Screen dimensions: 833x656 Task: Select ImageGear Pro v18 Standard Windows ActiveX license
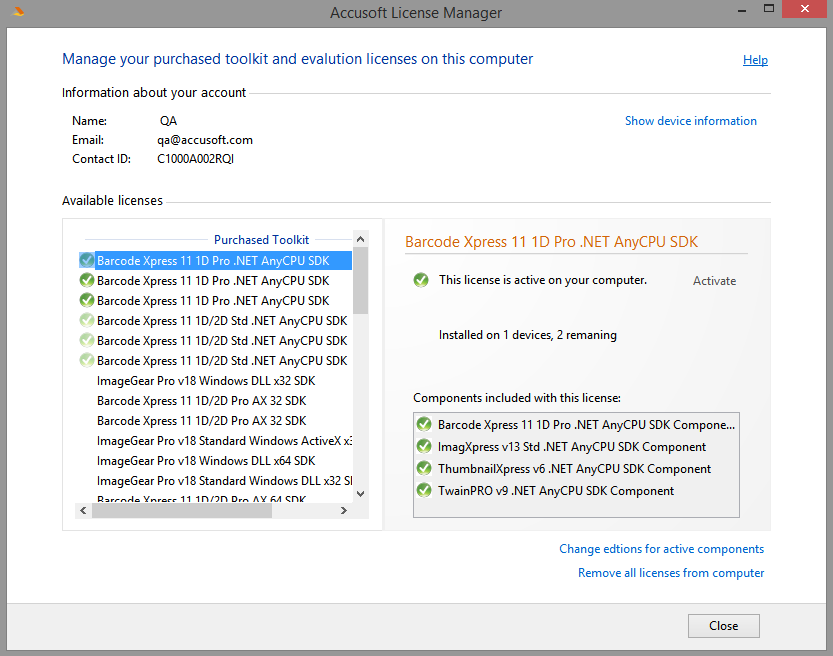[224, 441]
